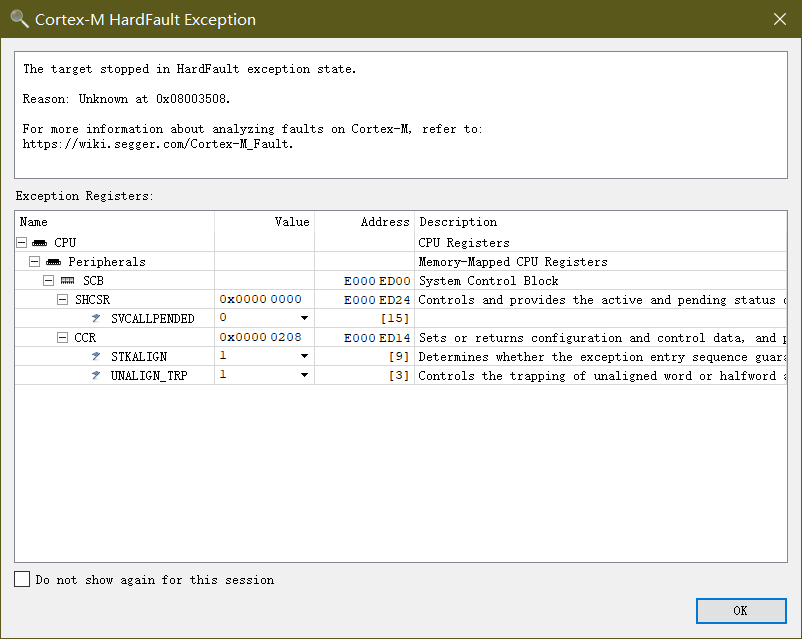This screenshot has width=802, height=639.
Task: Collapse the SHCSR register node
Action: [62, 300]
